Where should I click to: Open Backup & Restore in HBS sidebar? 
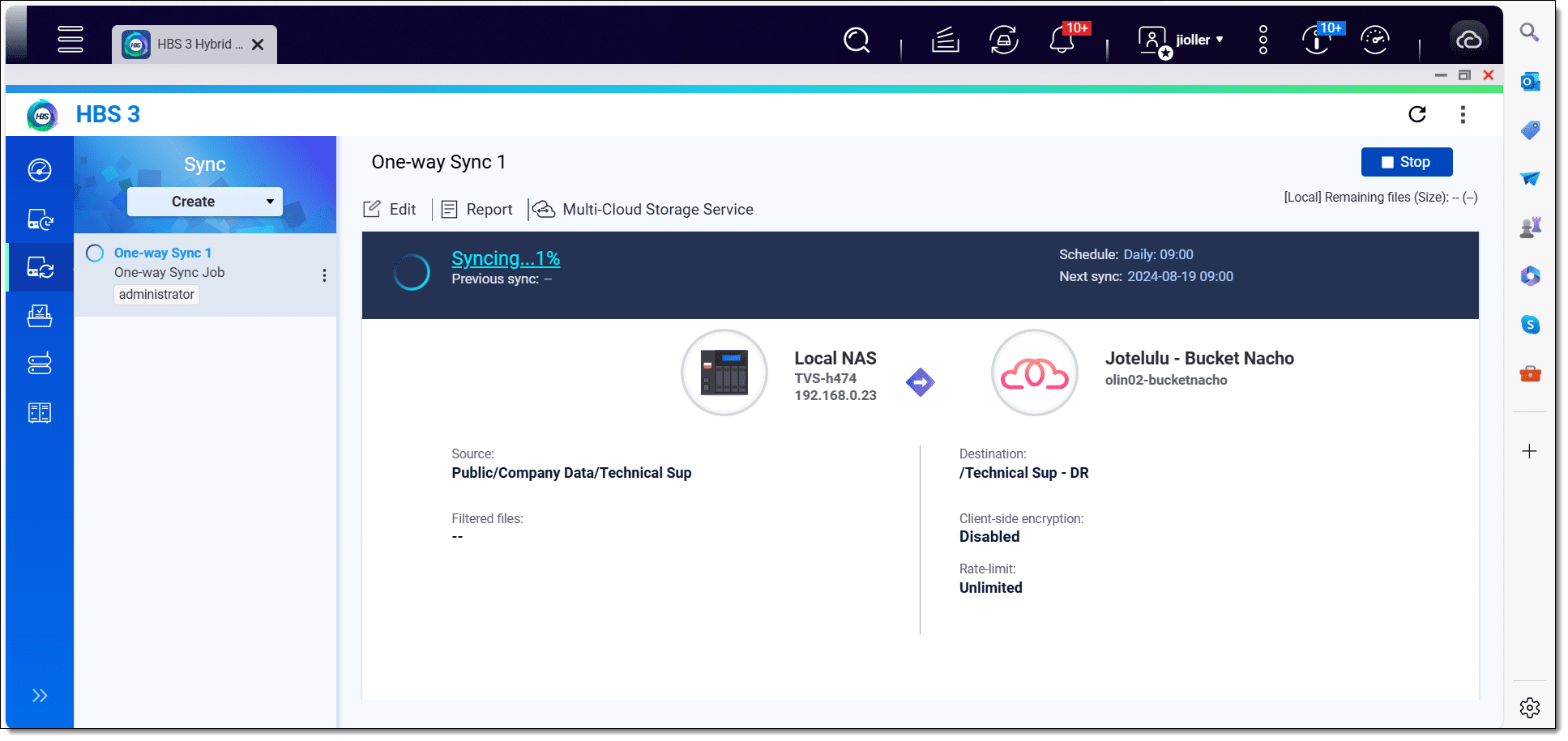pos(40,219)
